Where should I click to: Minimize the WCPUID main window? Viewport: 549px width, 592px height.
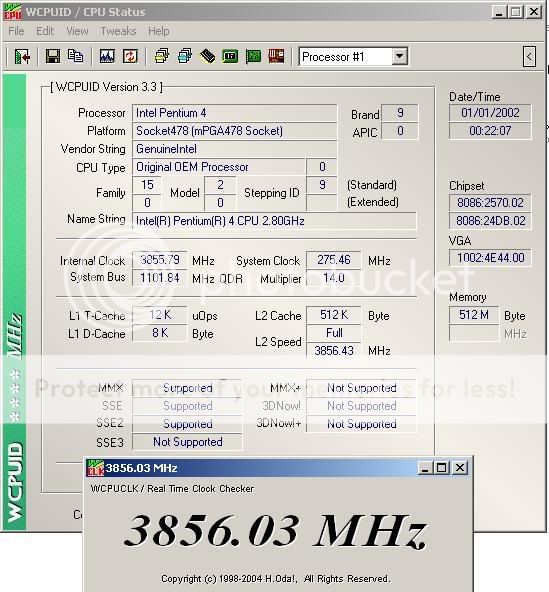tap(499, 12)
